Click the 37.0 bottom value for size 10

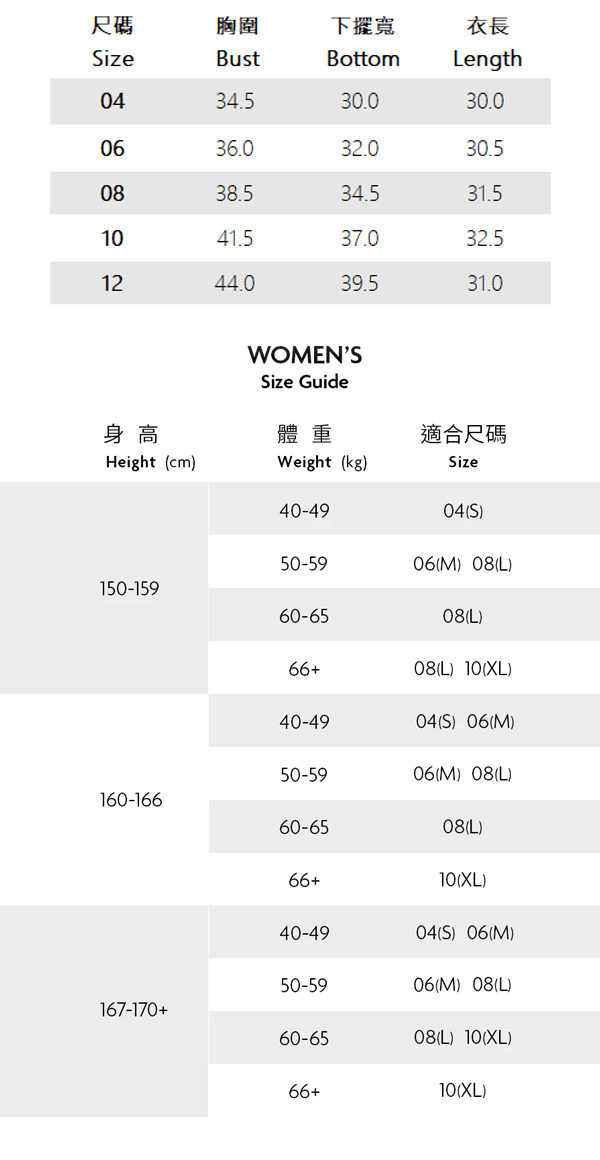tap(359, 238)
